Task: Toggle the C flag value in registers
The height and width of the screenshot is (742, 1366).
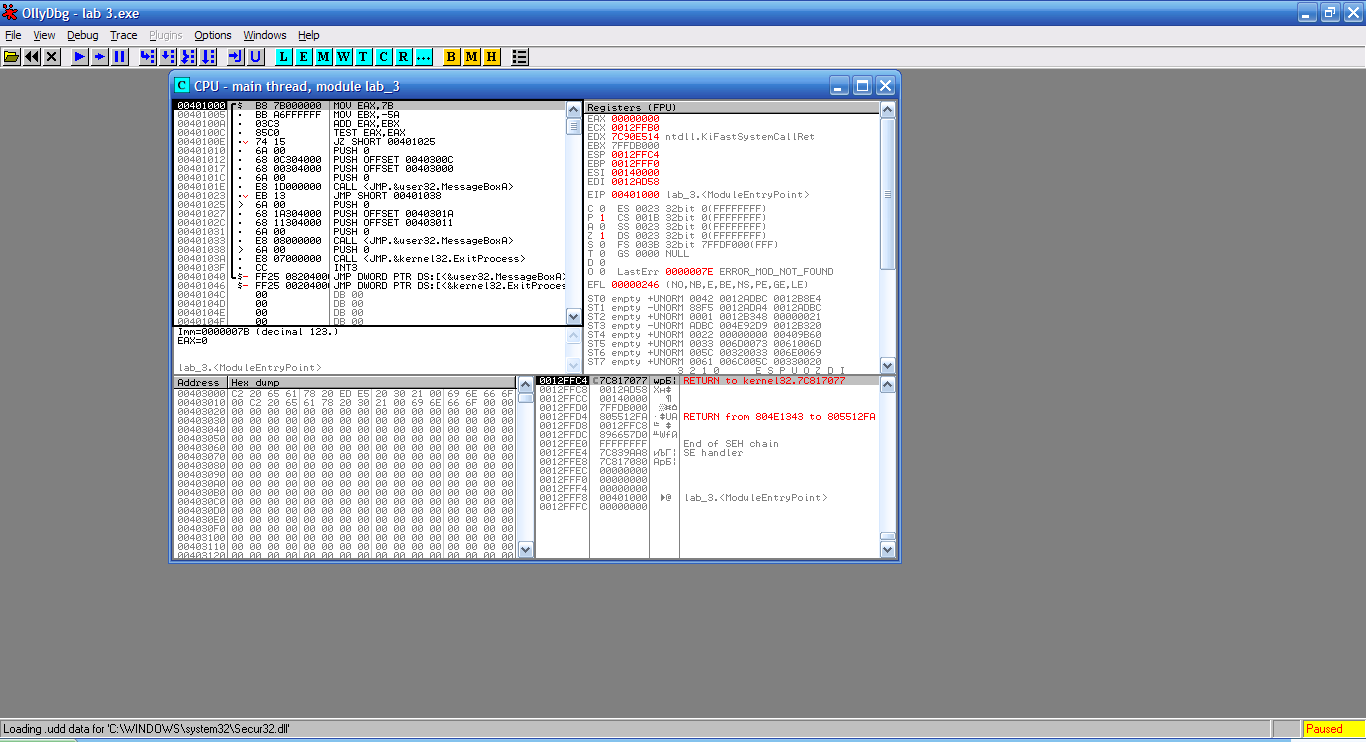Action: coord(603,208)
